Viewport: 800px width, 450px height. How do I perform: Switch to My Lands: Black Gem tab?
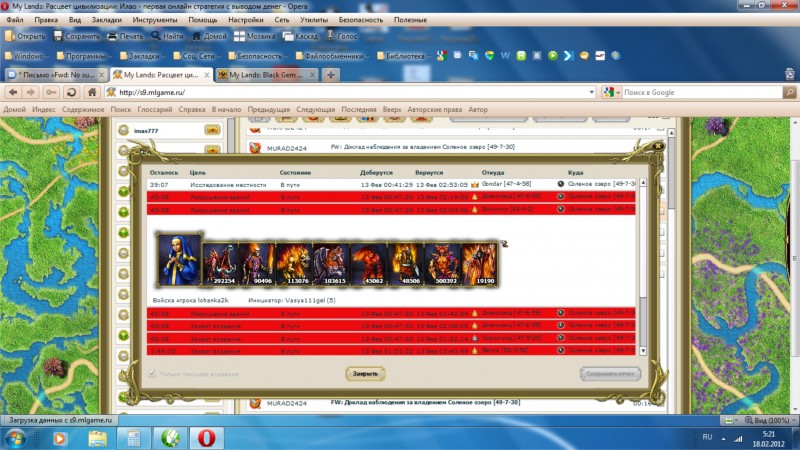click(x=268, y=75)
